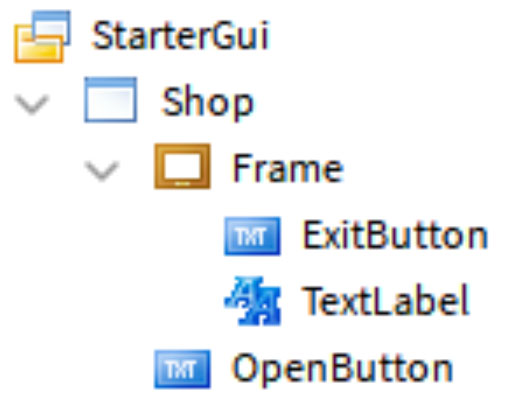The width and height of the screenshot is (507, 403).
Task: Highlight the ExitButton text name
Action: (x=395, y=235)
